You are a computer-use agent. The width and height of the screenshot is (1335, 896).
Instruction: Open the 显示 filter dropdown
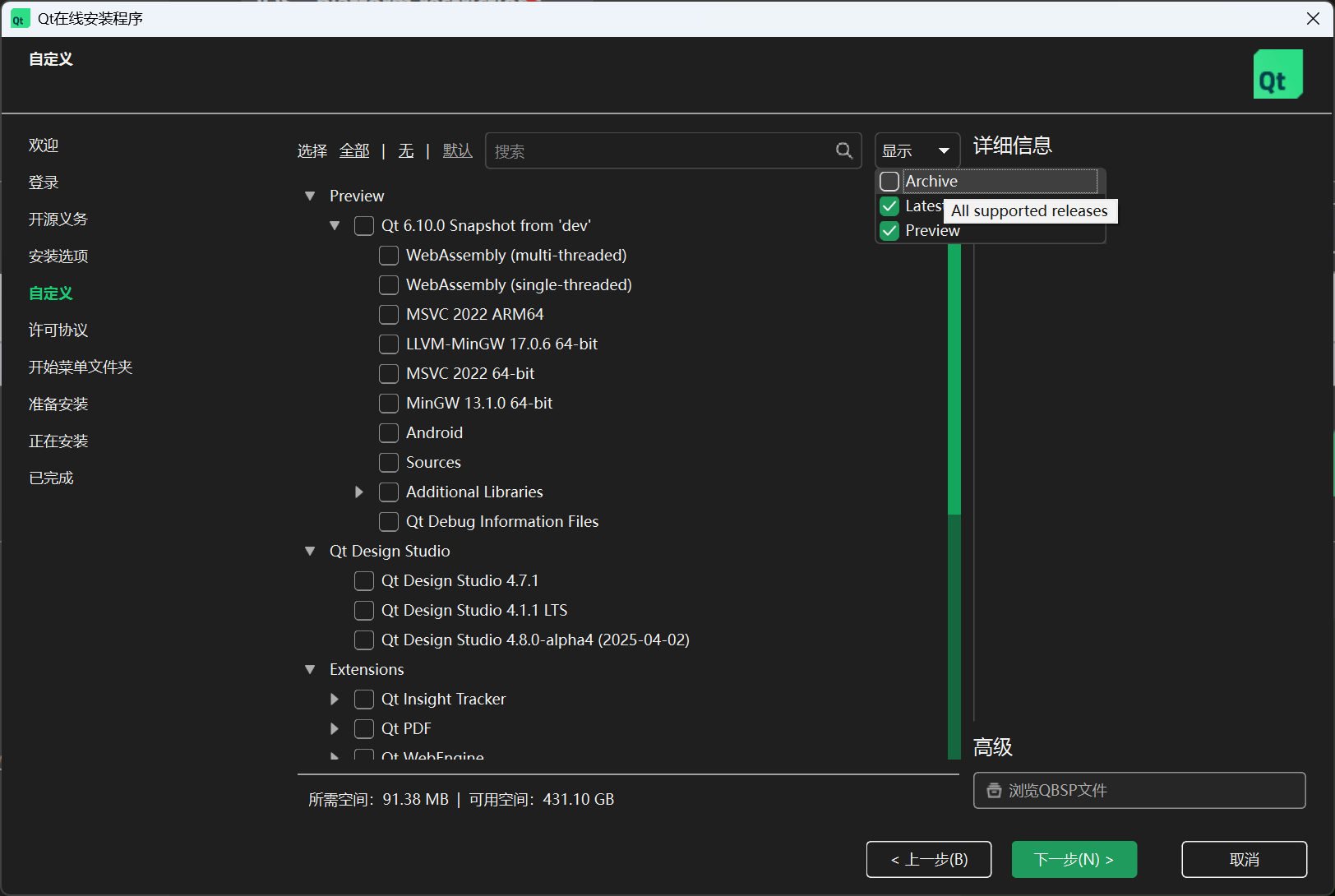[917, 150]
